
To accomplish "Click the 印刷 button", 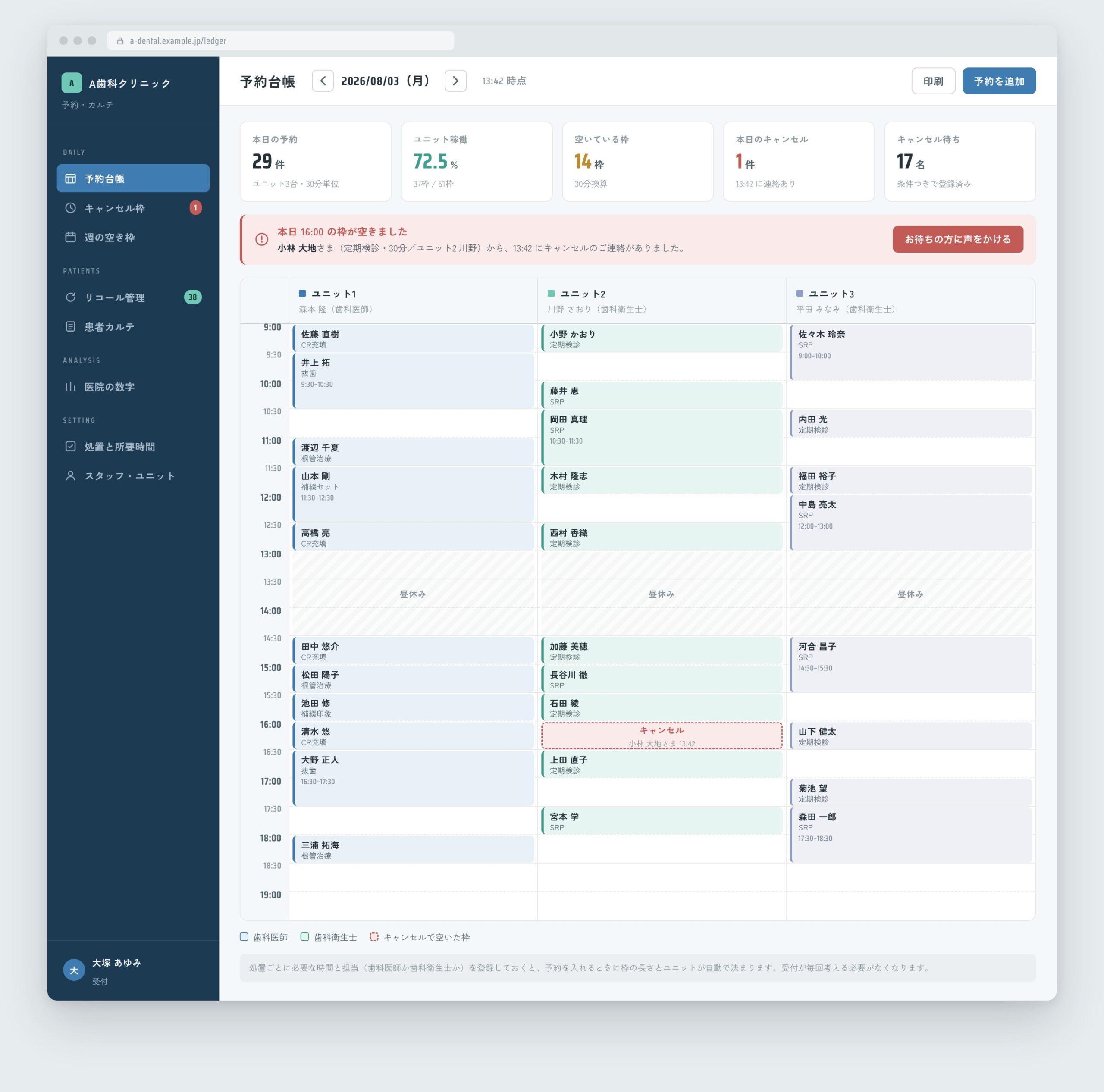I will click(933, 81).
